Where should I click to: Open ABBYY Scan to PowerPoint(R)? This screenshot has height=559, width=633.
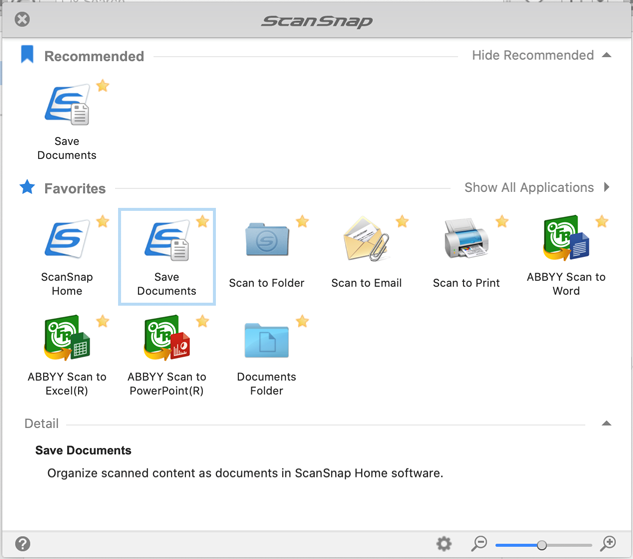pos(167,337)
